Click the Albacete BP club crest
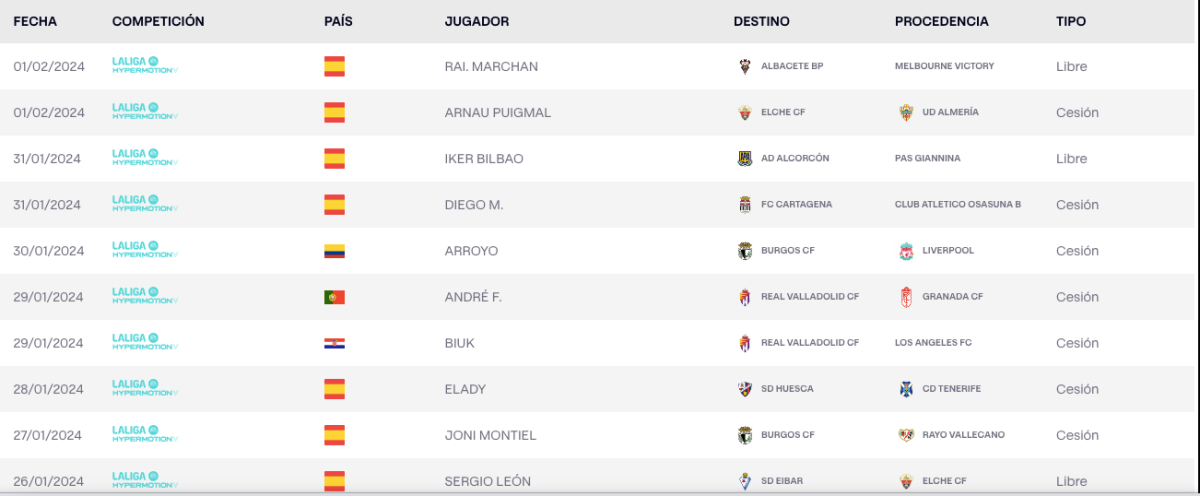The height and width of the screenshot is (496, 1200). tap(743, 66)
